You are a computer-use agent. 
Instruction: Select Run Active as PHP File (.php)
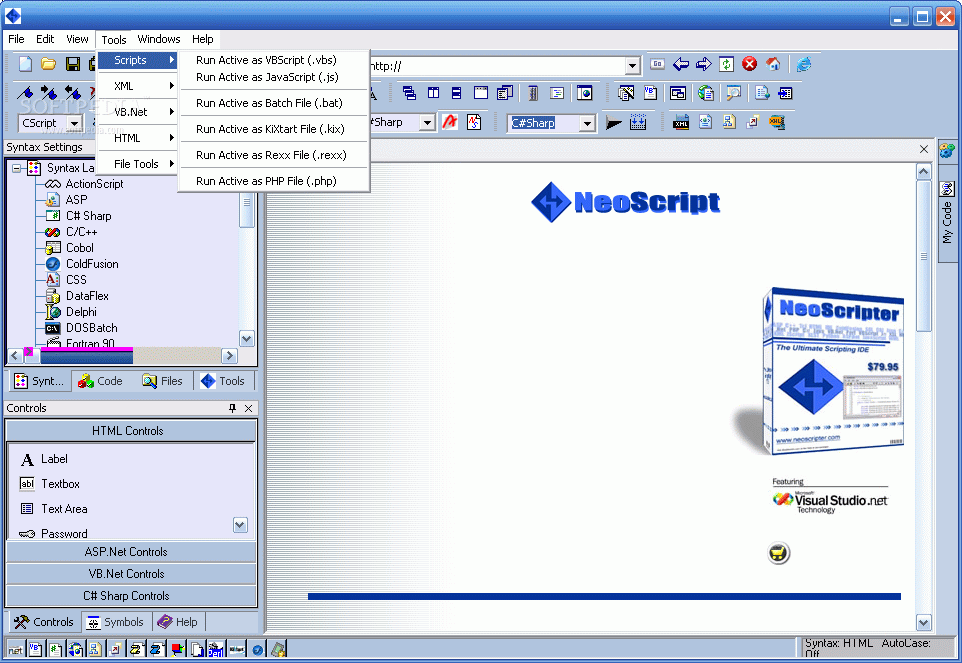point(274,181)
